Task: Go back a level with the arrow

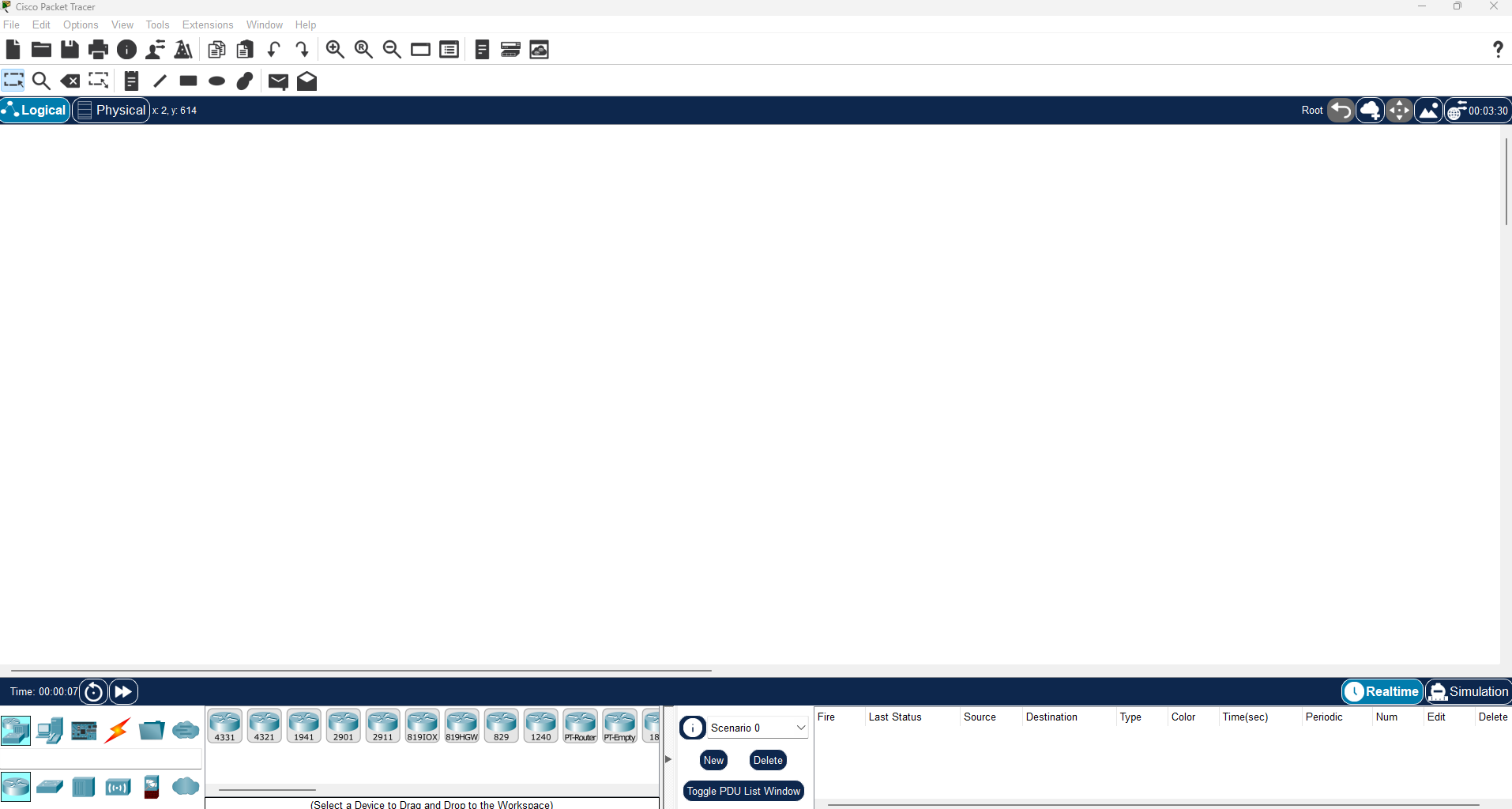Action: [1341, 110]
